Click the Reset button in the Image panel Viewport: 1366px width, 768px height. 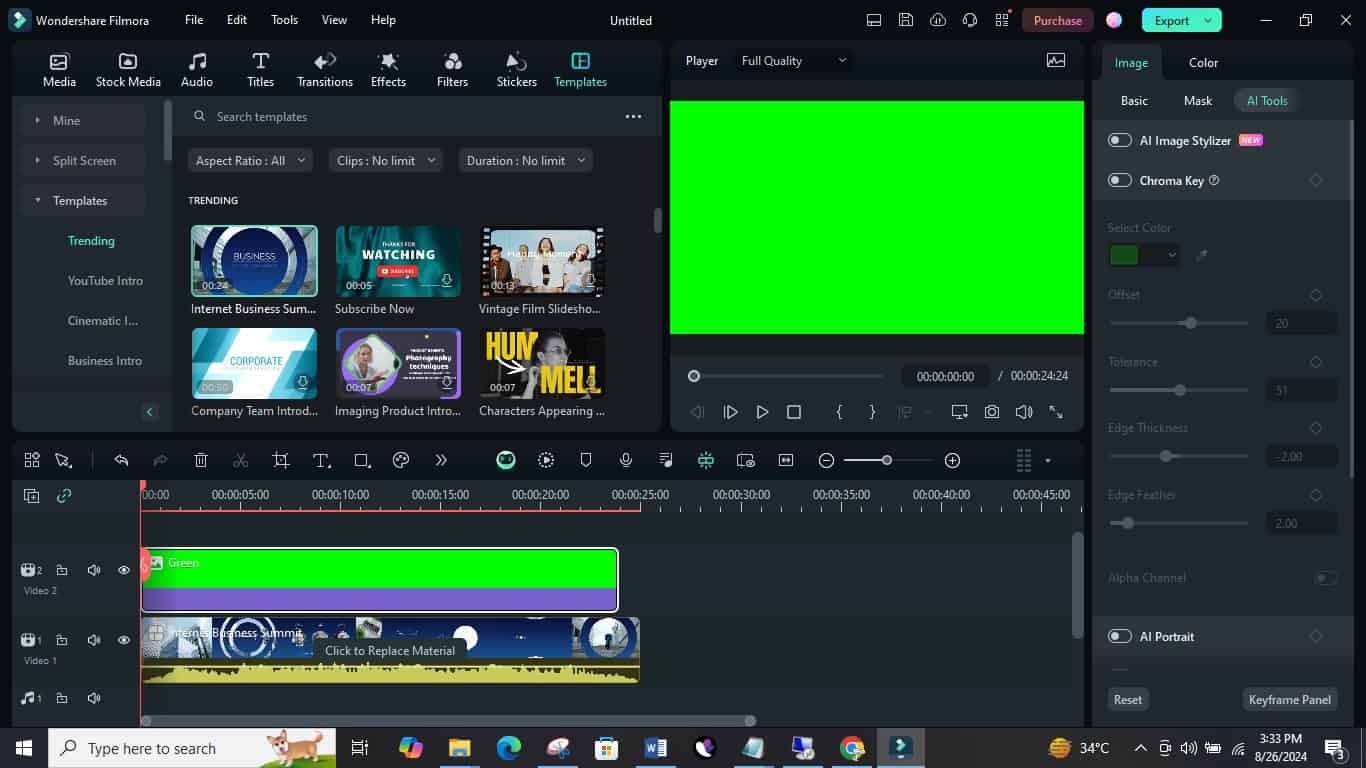point(1126,699)
